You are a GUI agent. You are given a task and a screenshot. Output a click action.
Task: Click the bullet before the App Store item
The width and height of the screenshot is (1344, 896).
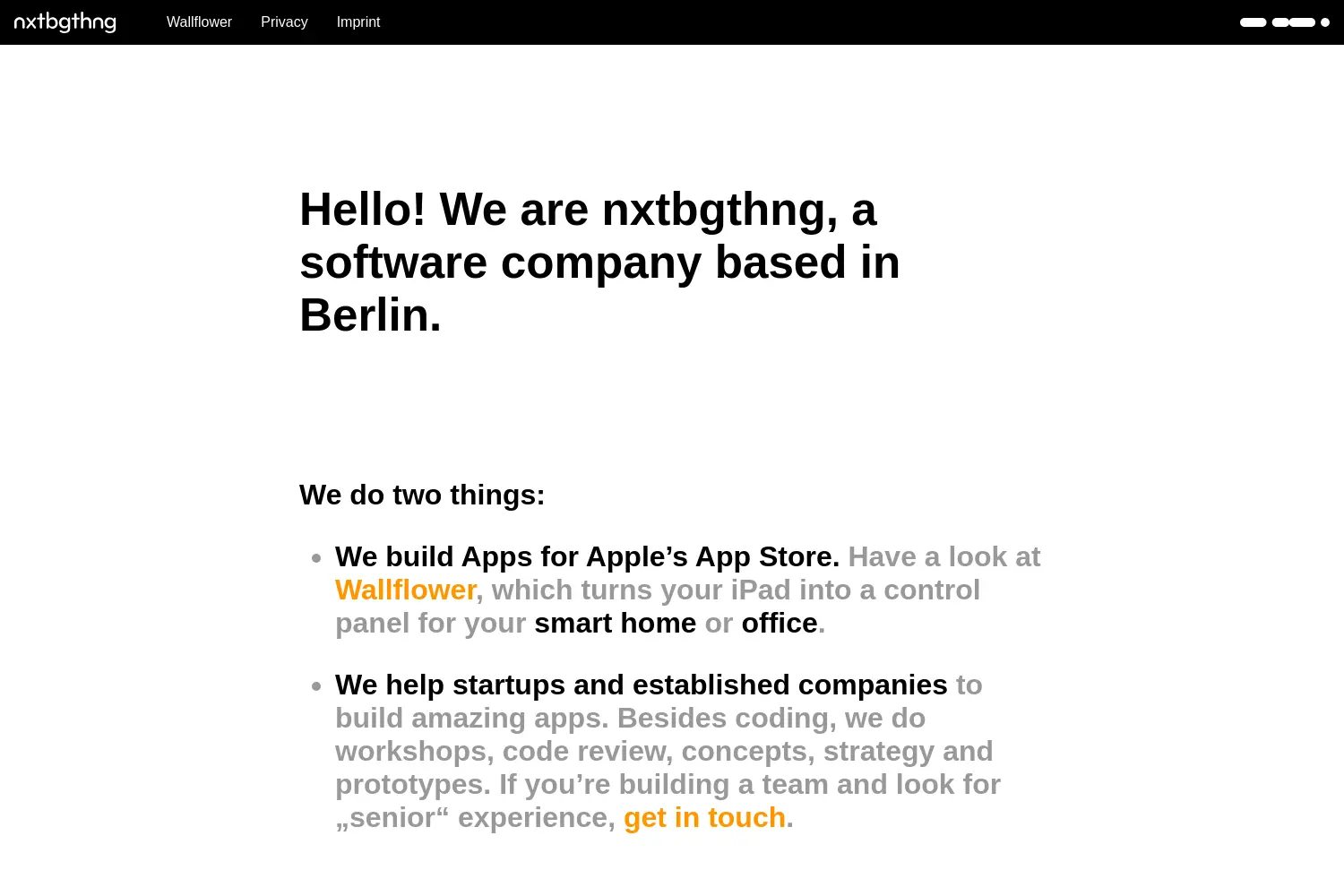(x=316, y=558)
